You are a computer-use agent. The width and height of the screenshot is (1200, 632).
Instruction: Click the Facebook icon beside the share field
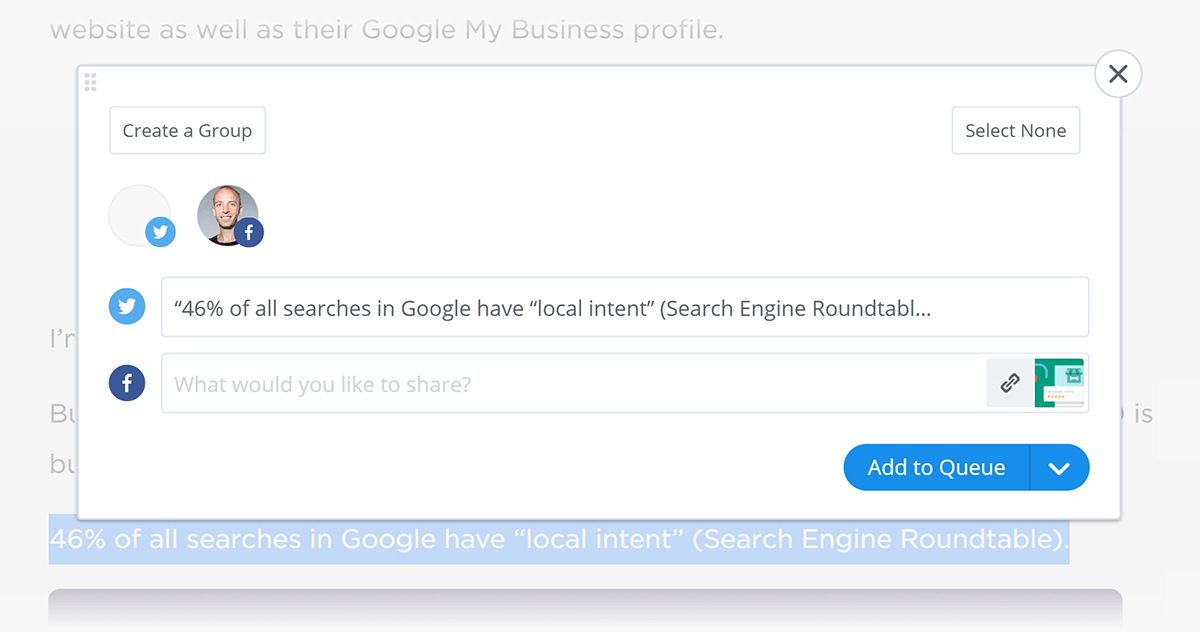coord(127,383)
